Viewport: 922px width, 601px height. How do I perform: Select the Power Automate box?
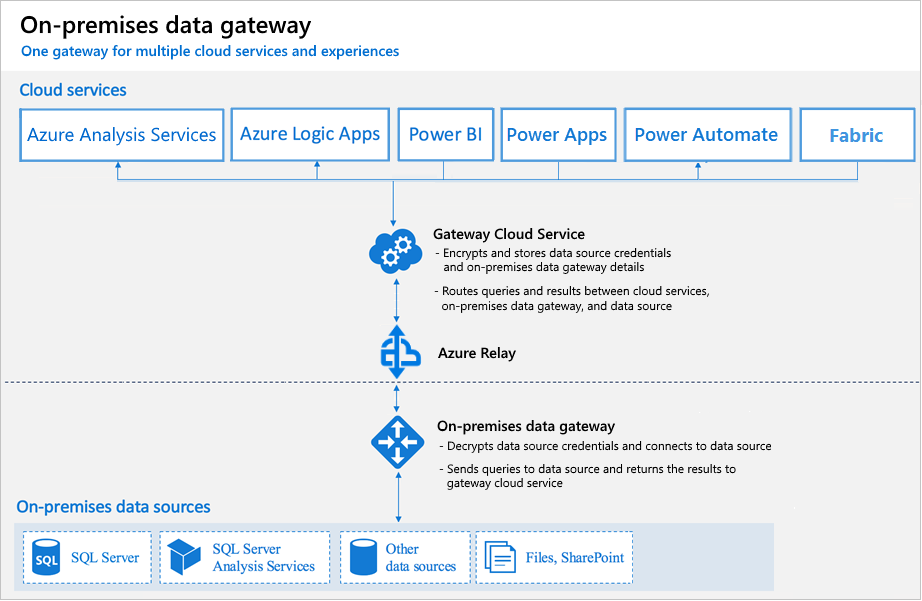point(707,134)
